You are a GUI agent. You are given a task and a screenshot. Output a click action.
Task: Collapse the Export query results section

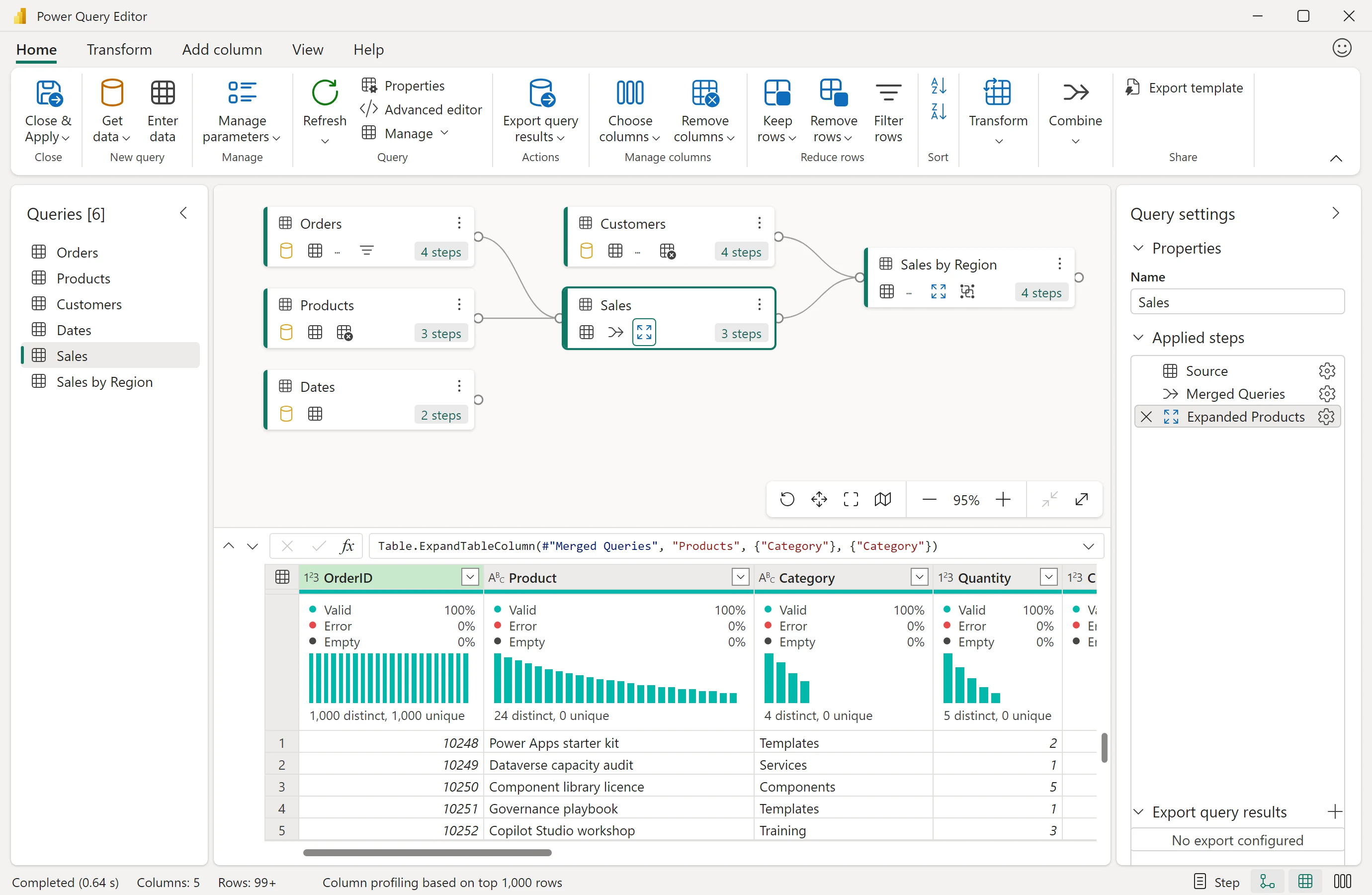click(1138, 812)
